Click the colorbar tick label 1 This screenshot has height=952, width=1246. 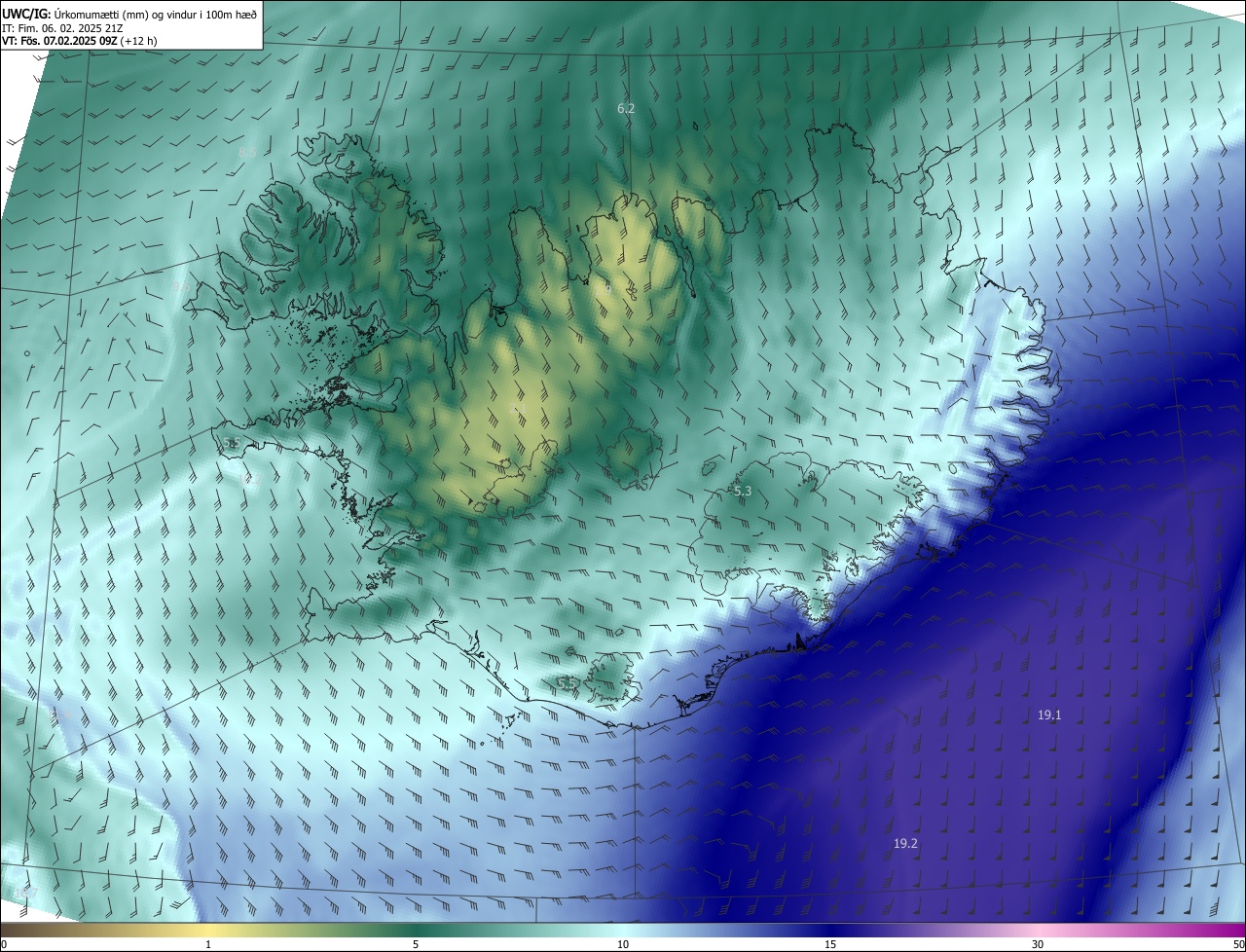[208, 945]
